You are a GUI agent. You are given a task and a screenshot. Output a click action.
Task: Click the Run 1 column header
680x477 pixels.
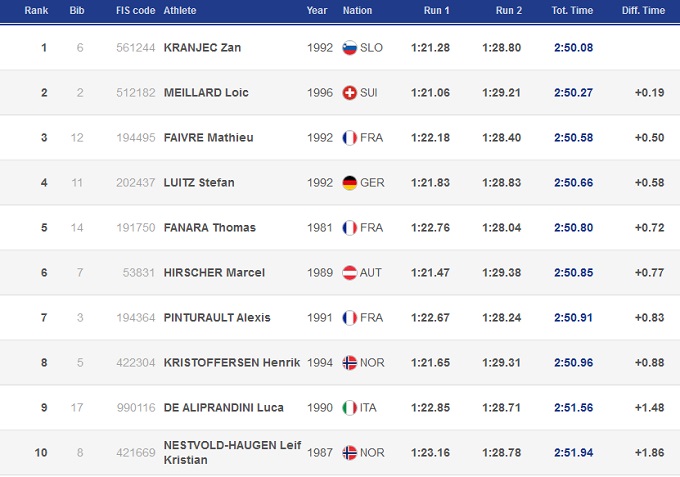[x=436, y=10]
